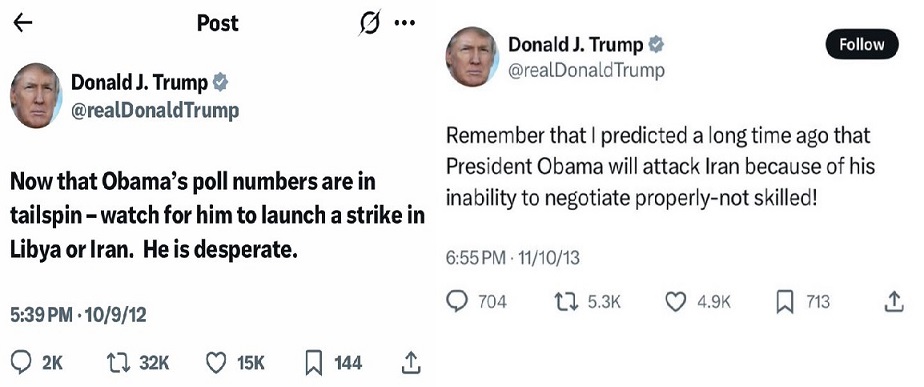Click reply icon with 704 replies
The width and height of the screenshot is (924, 387).
point(456,302)
